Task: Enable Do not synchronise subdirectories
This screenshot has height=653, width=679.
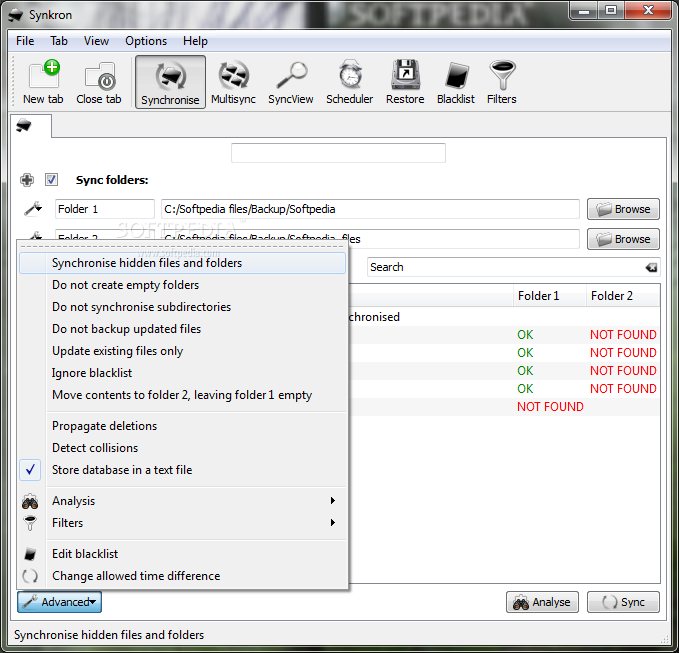Action: tap(182, 307)
